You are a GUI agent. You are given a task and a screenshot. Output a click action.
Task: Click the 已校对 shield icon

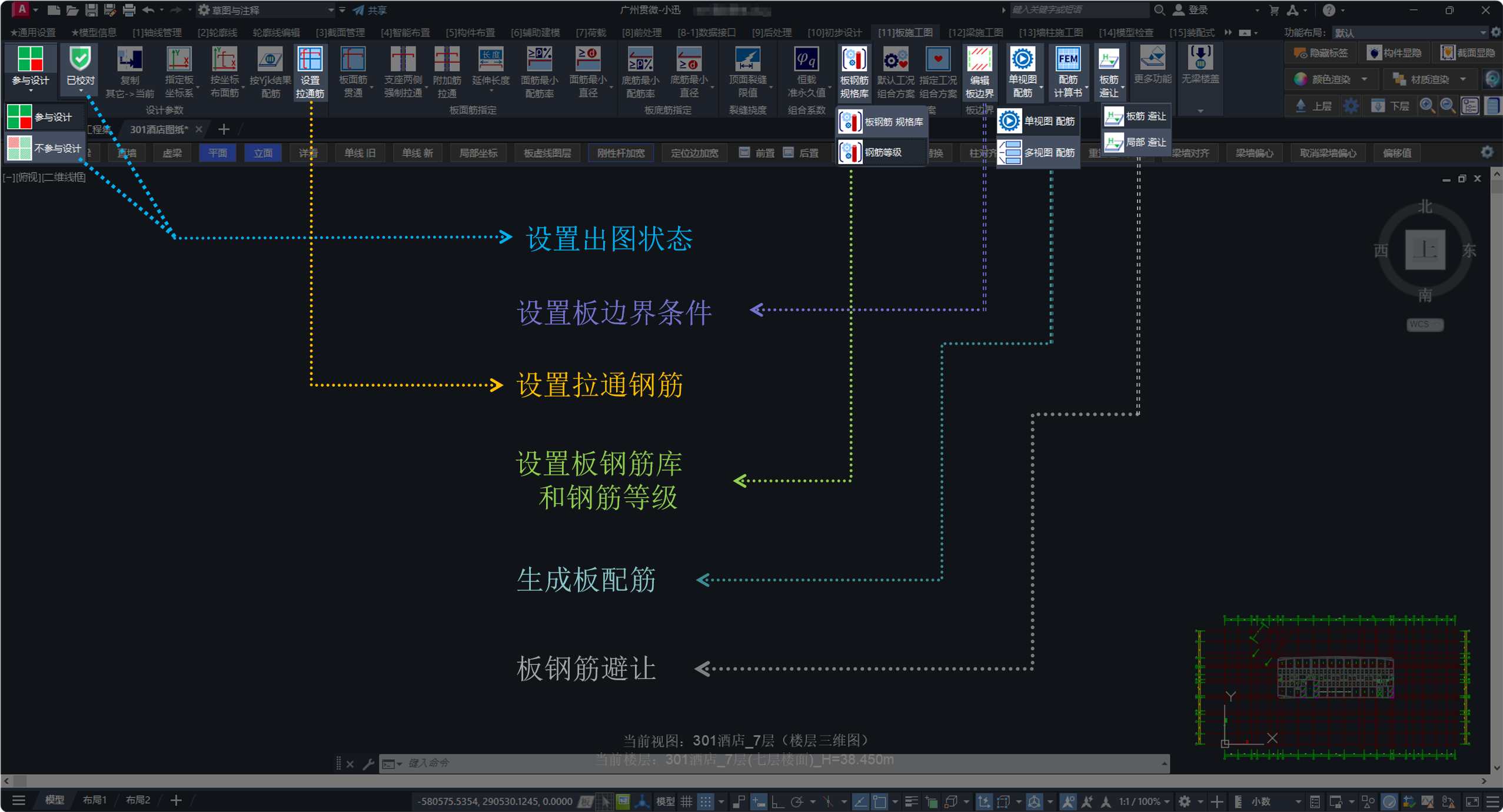click(80, 59)
